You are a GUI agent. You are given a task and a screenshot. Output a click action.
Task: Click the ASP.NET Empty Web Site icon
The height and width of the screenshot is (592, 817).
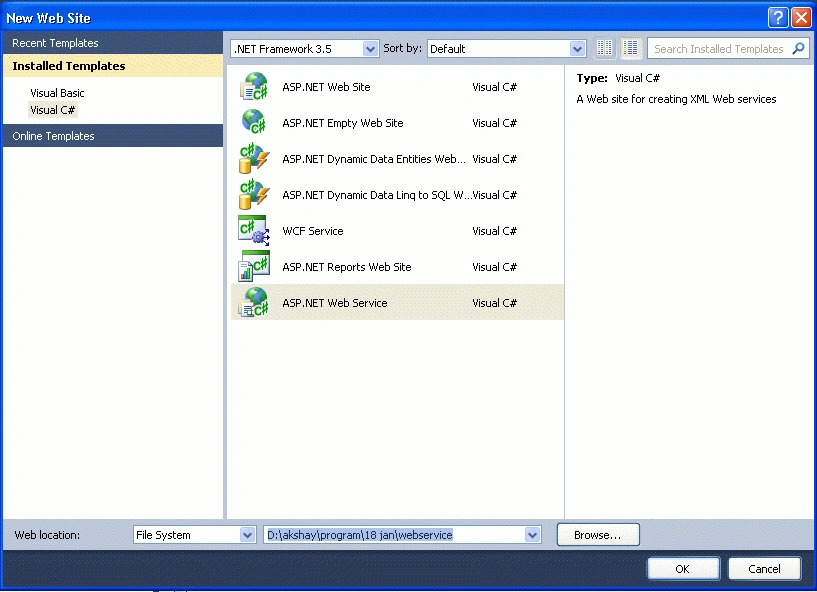coord(254,122)
